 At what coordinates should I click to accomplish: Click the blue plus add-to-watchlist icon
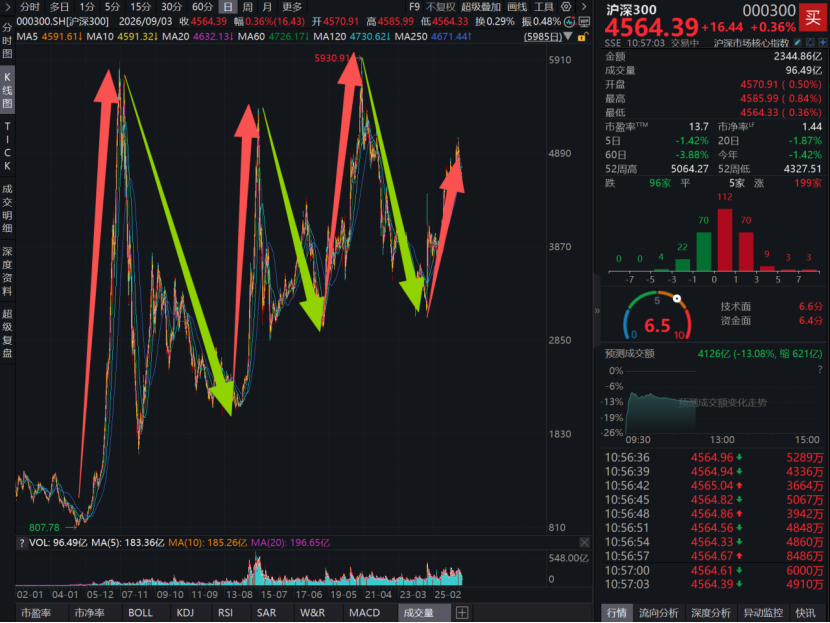pyautogui.click(x=823, y=43)
